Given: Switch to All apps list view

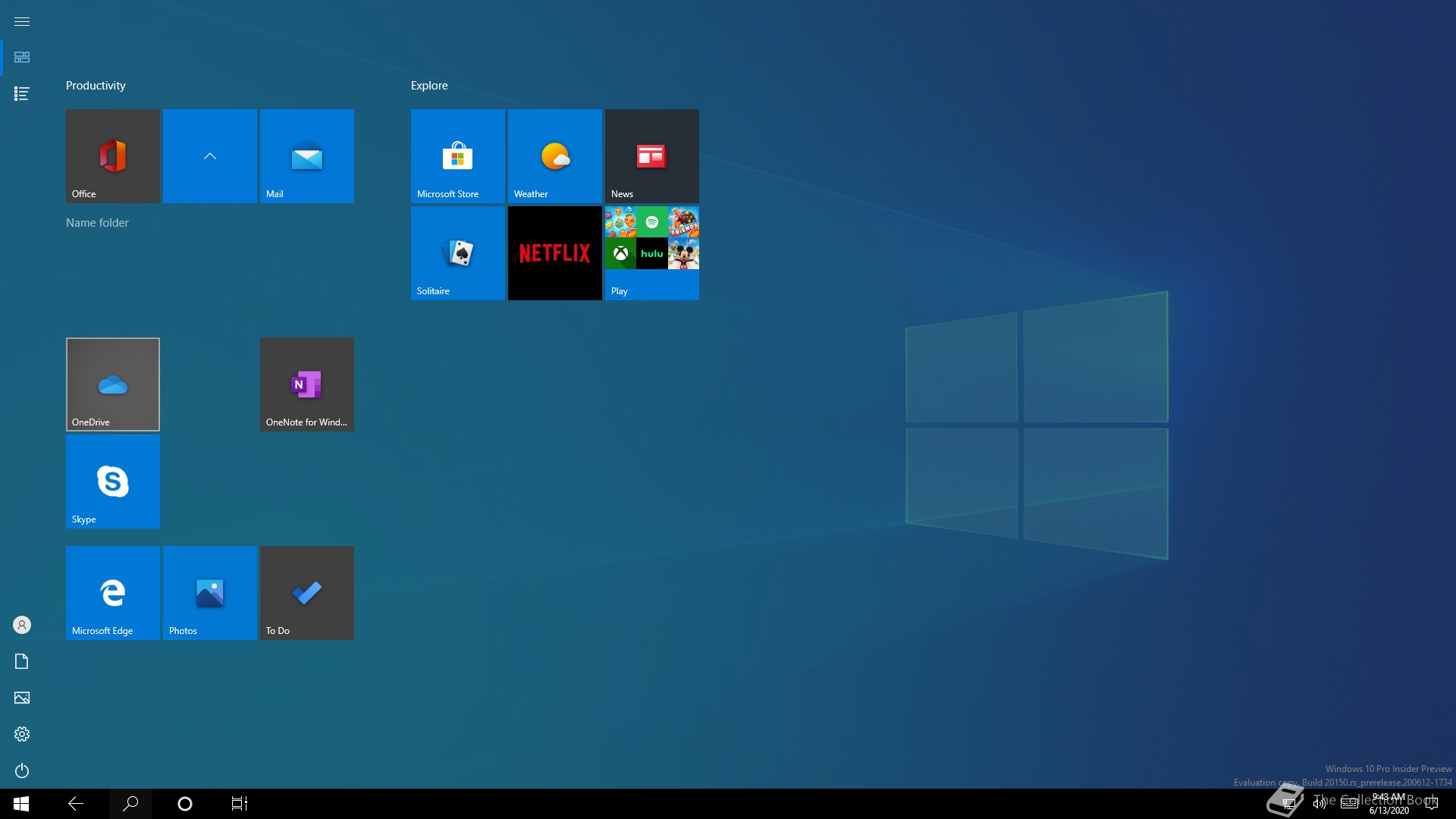Looking at the screenshot, I should [x=22, y=94].
